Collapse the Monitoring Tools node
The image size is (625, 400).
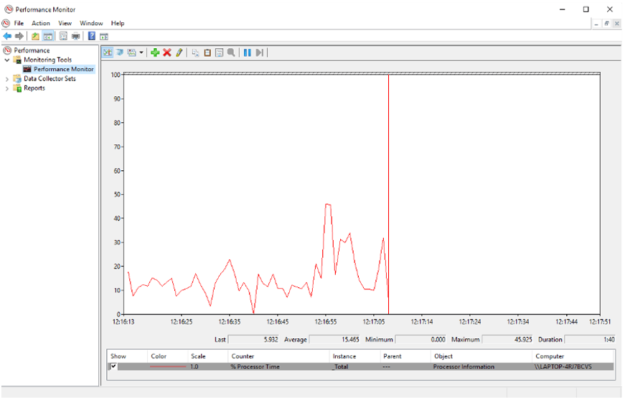point(7,60)
